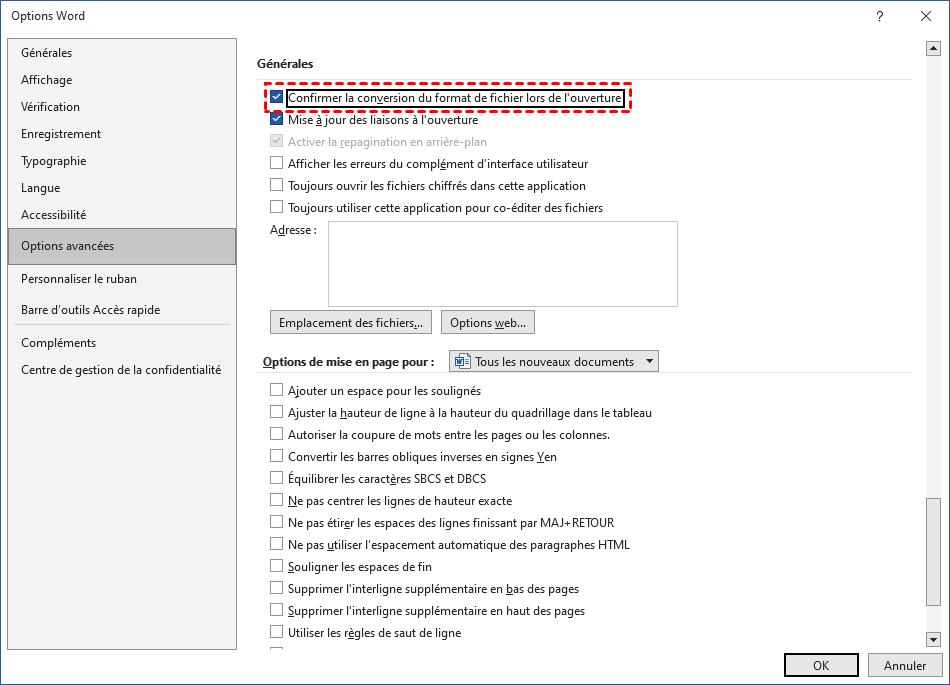Select Vérification in the sidebar
Image resolution: width=950 pixels, height=685 pixels.
[50, 107]
